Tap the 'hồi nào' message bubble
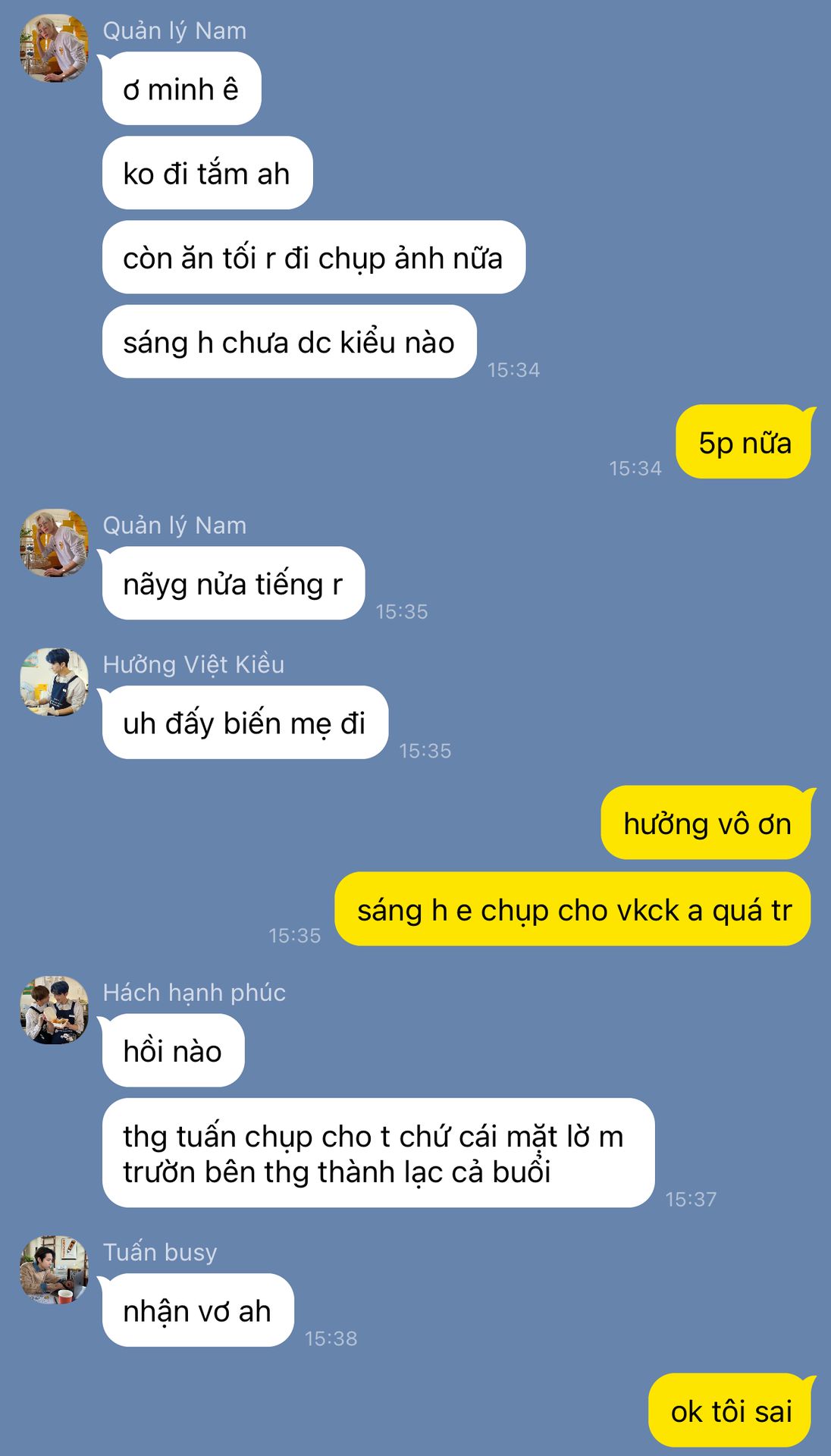 coord(174,1050)
